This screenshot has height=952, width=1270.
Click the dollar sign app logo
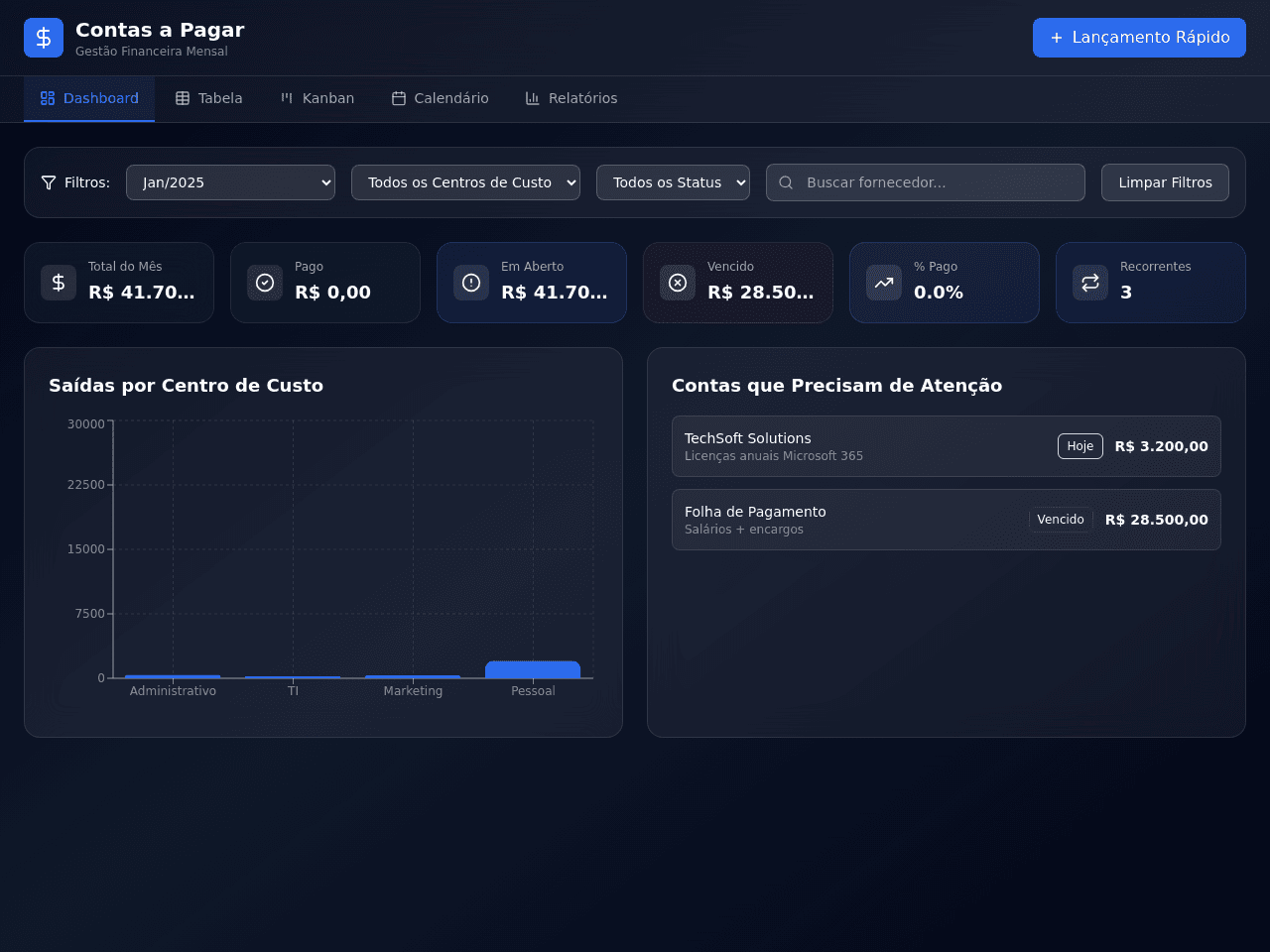coord(44,38)
